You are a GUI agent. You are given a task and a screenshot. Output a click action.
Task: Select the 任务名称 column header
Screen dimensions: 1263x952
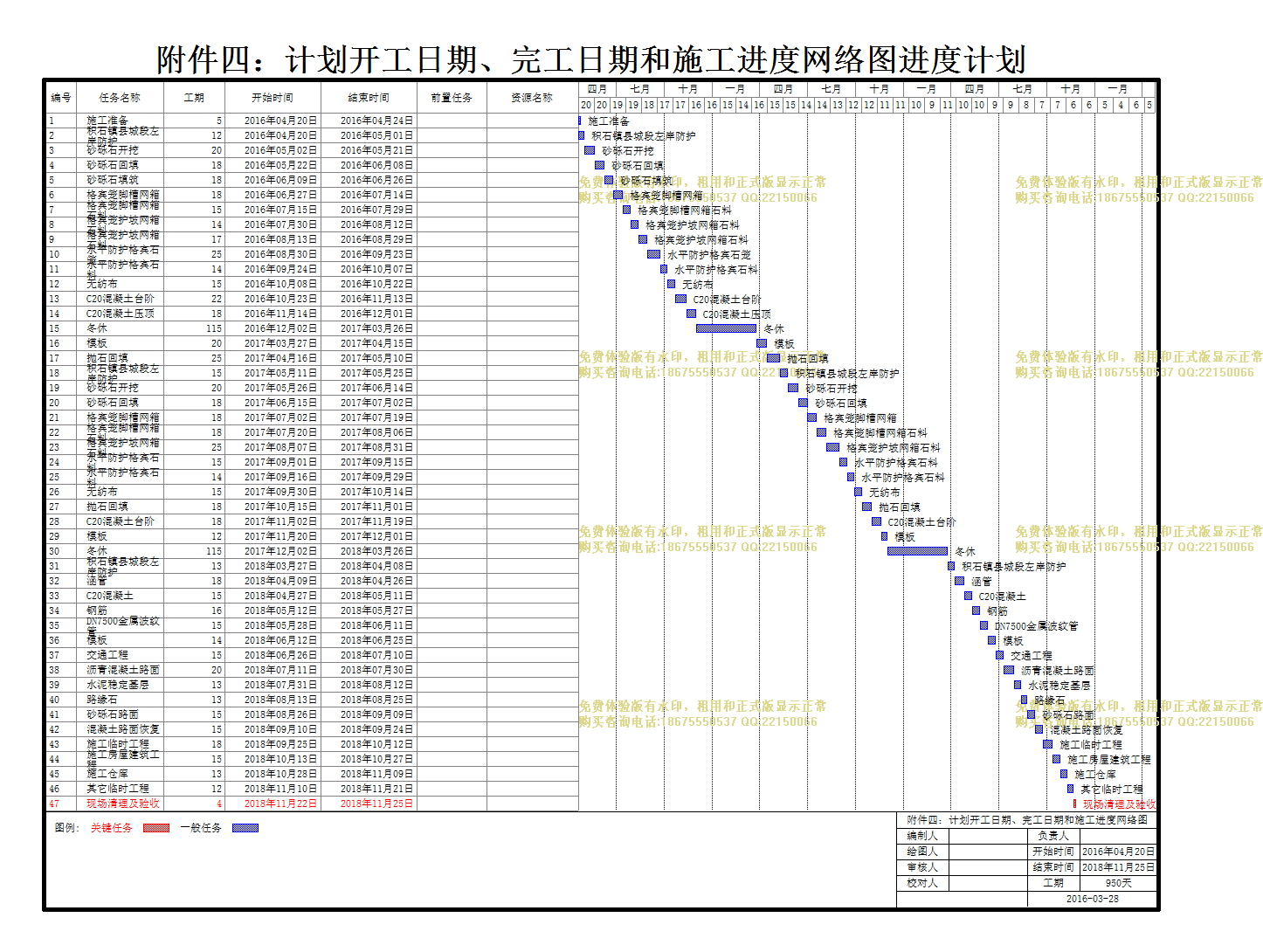pos(120,98)
